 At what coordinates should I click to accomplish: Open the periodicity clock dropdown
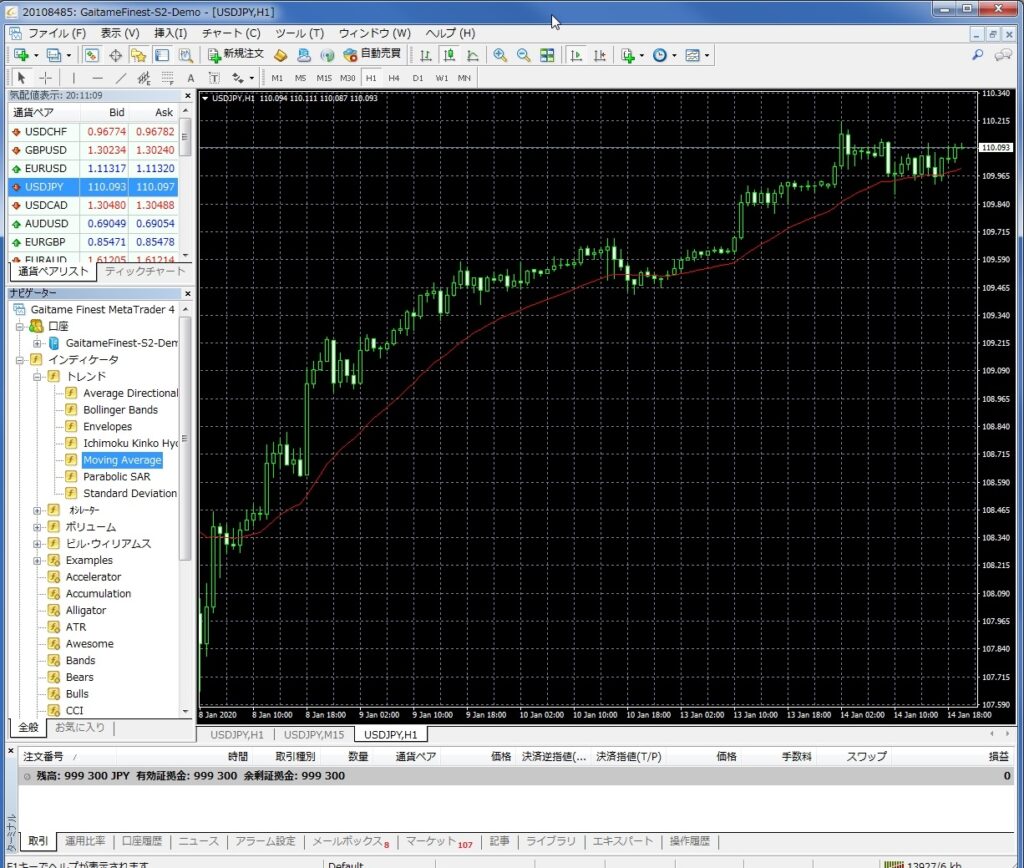click(x=664, y=55)
